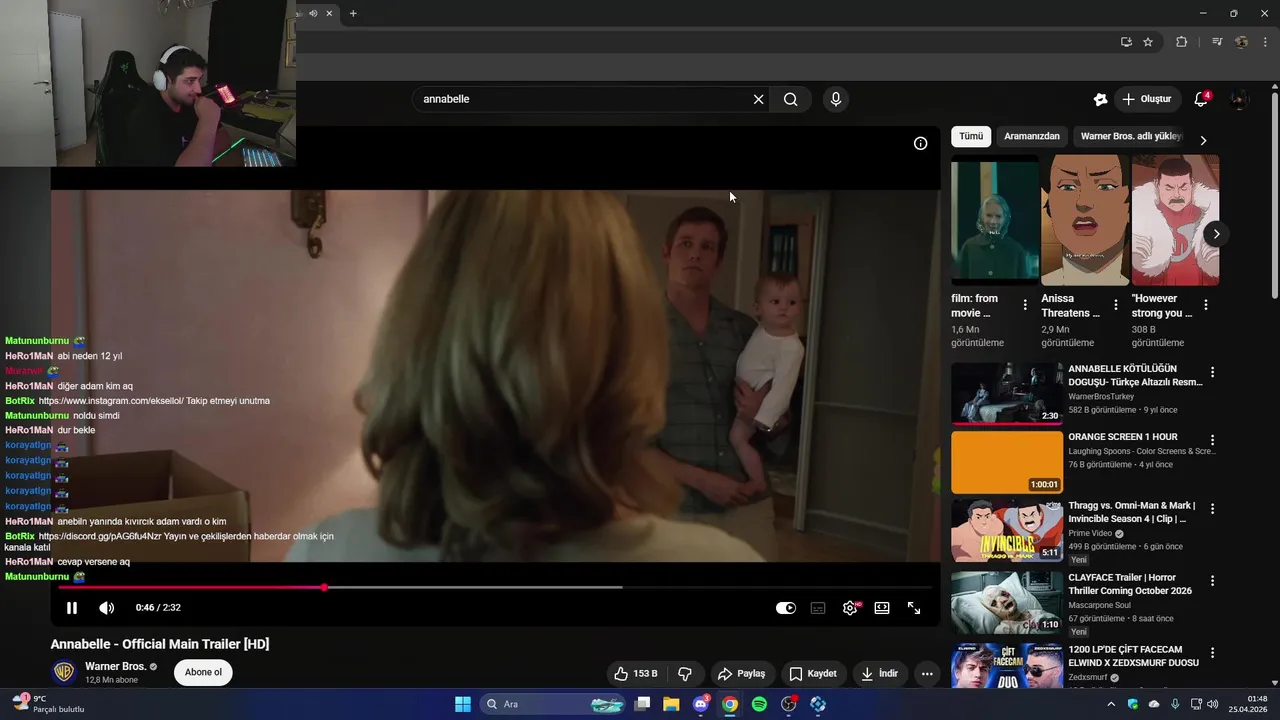Open options for Annabelle Kötülüğün Doğuşu video

click(x=1213, y=372)
